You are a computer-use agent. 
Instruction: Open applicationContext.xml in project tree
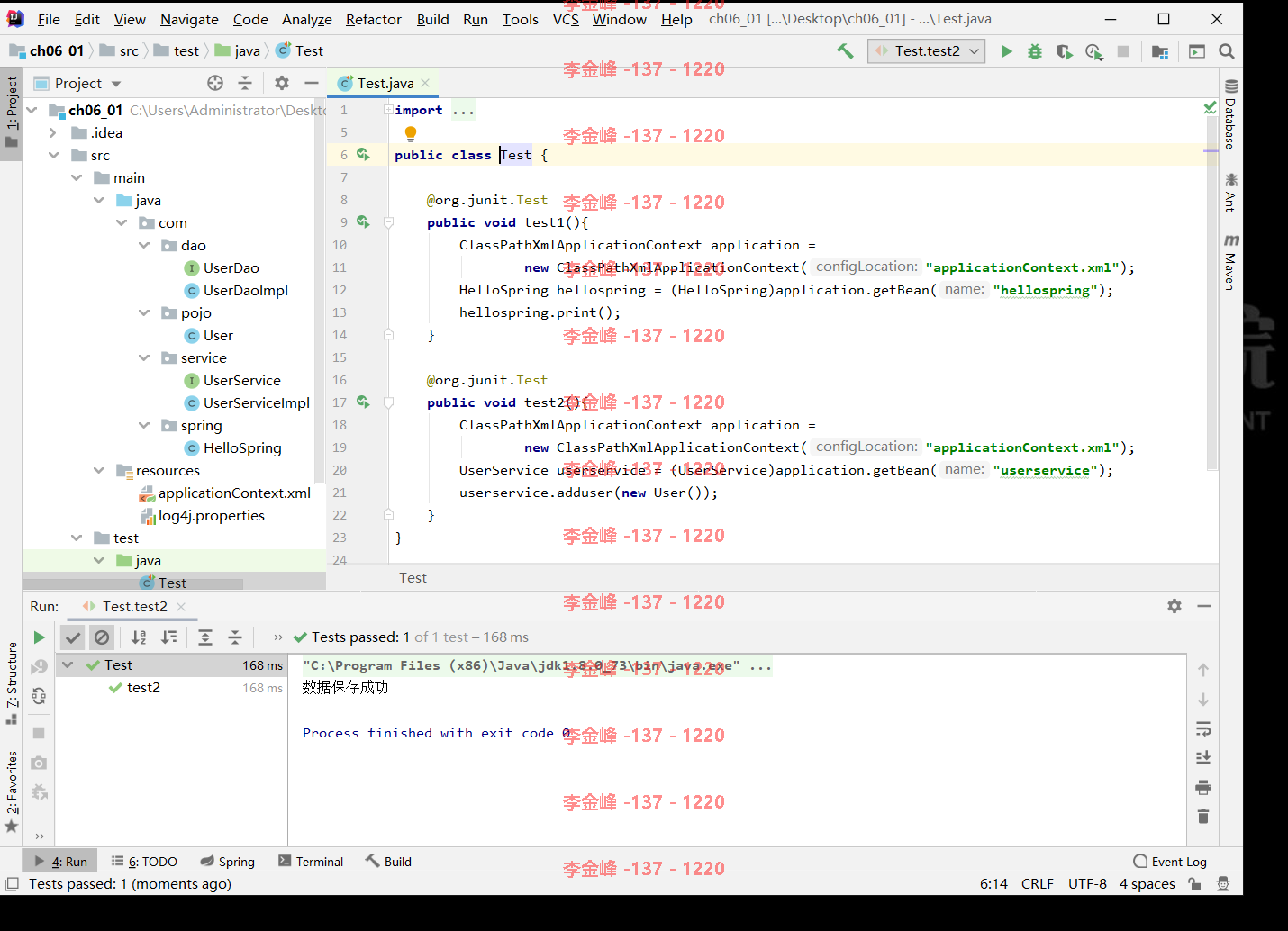[x=234, y=493]
